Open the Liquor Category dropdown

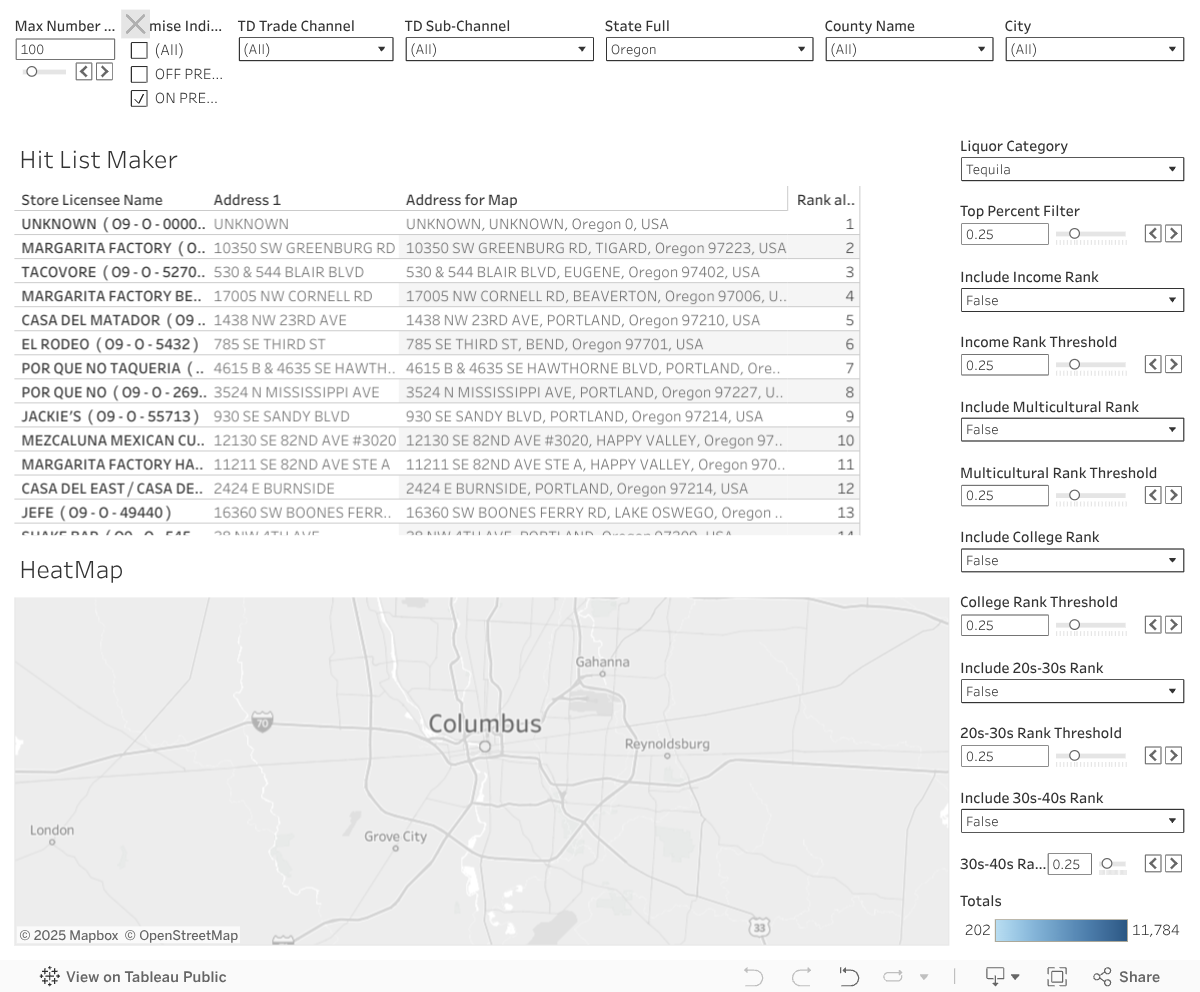1172,169
